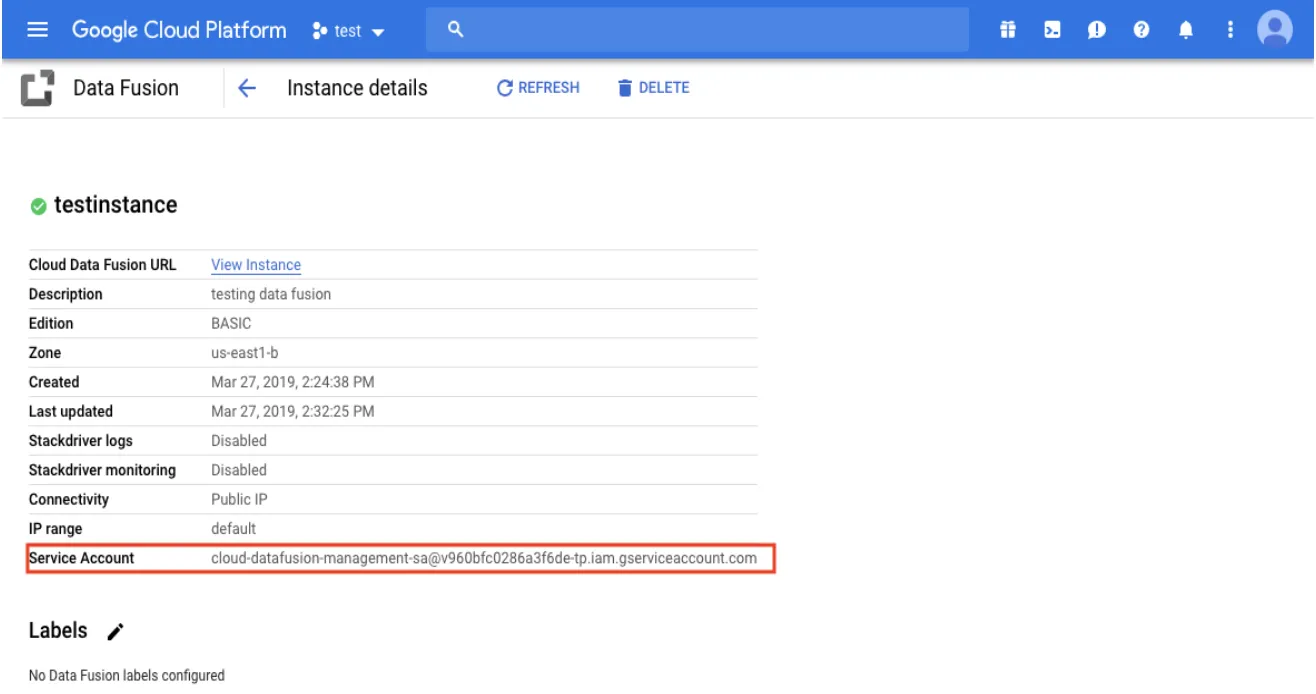Image resolution: width=1316 pixels, height=694 pixels.
Task: Open the three-dot settings menu
Action: (1230, 30)
